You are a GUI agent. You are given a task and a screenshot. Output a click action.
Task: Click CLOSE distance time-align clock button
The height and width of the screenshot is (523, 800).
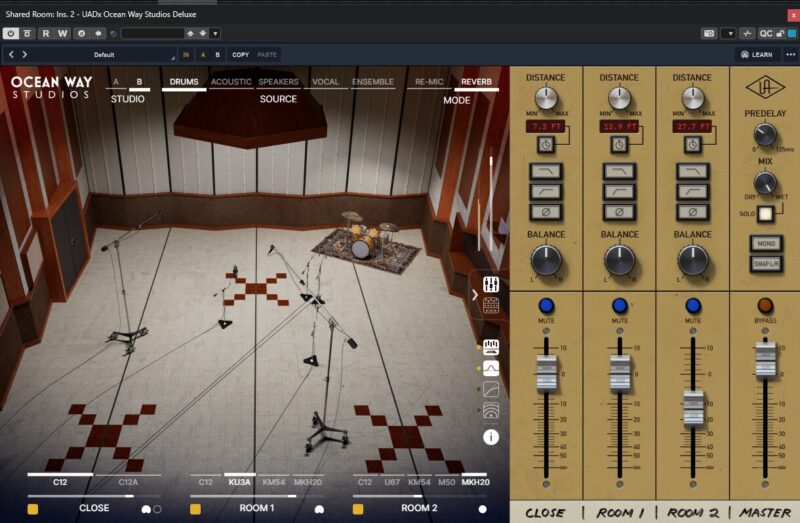point(545,145)
